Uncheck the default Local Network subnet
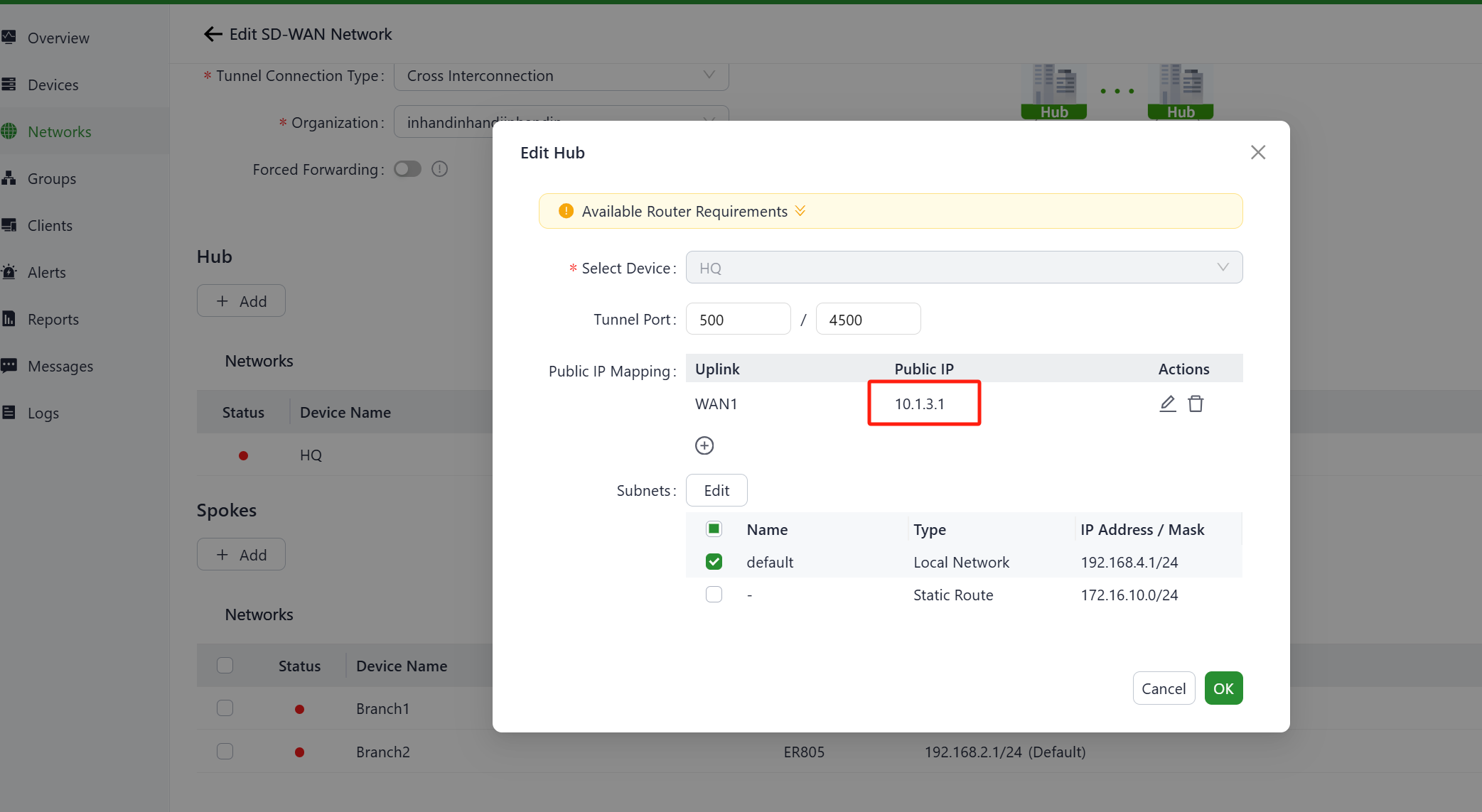This screenshot has height=812, width=1482. [714, 562]
